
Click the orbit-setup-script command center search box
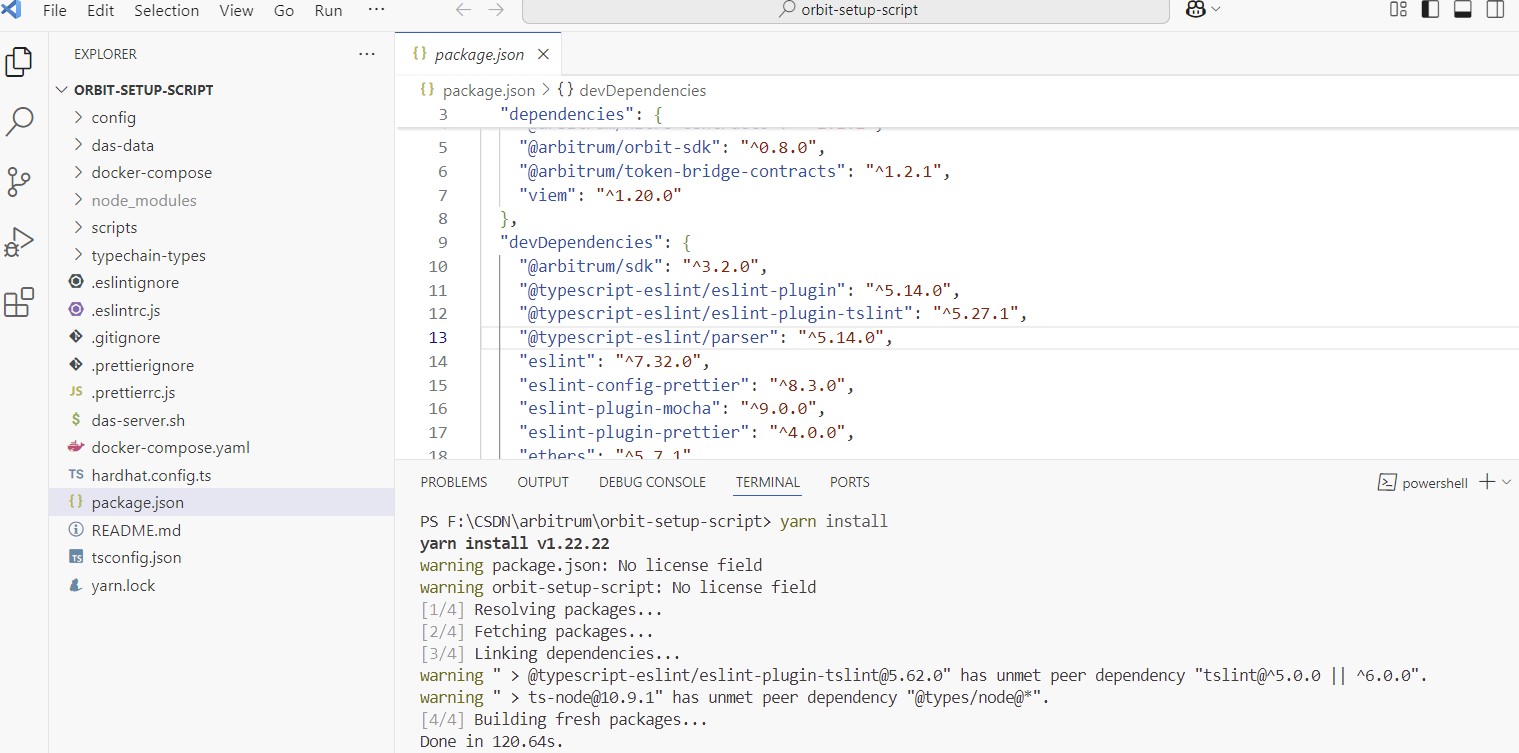[846, 10]
